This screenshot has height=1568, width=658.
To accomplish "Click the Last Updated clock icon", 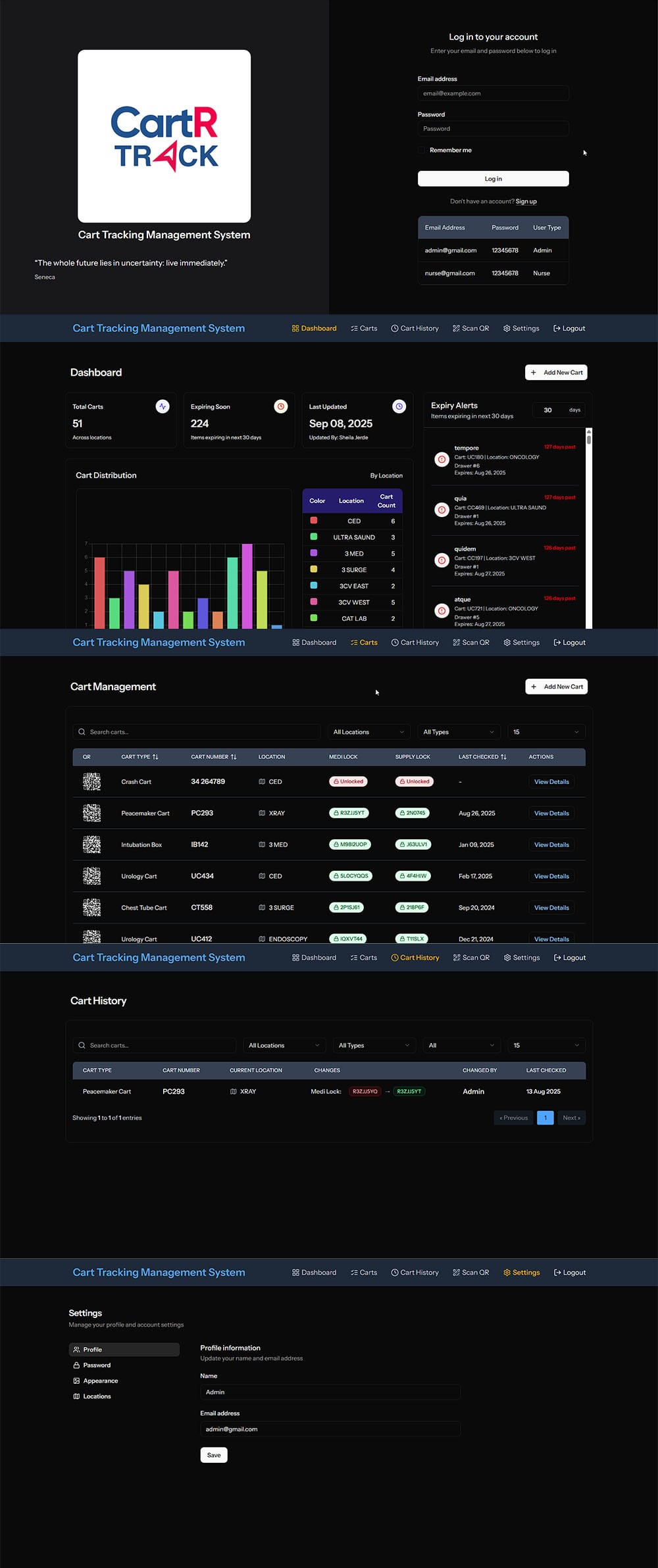I will pyautogui.click(x=399, y=406).
